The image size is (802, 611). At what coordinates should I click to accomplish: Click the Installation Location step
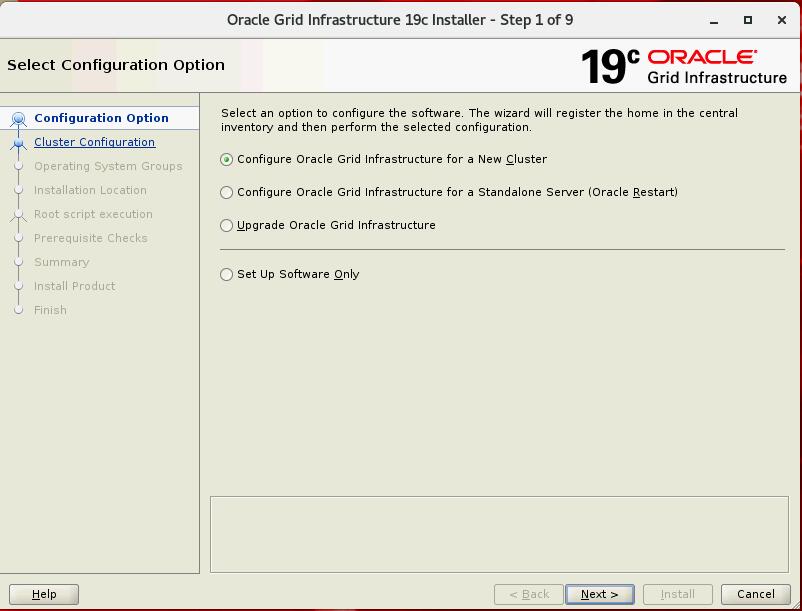pyautogui.click(x=90, y=190)
